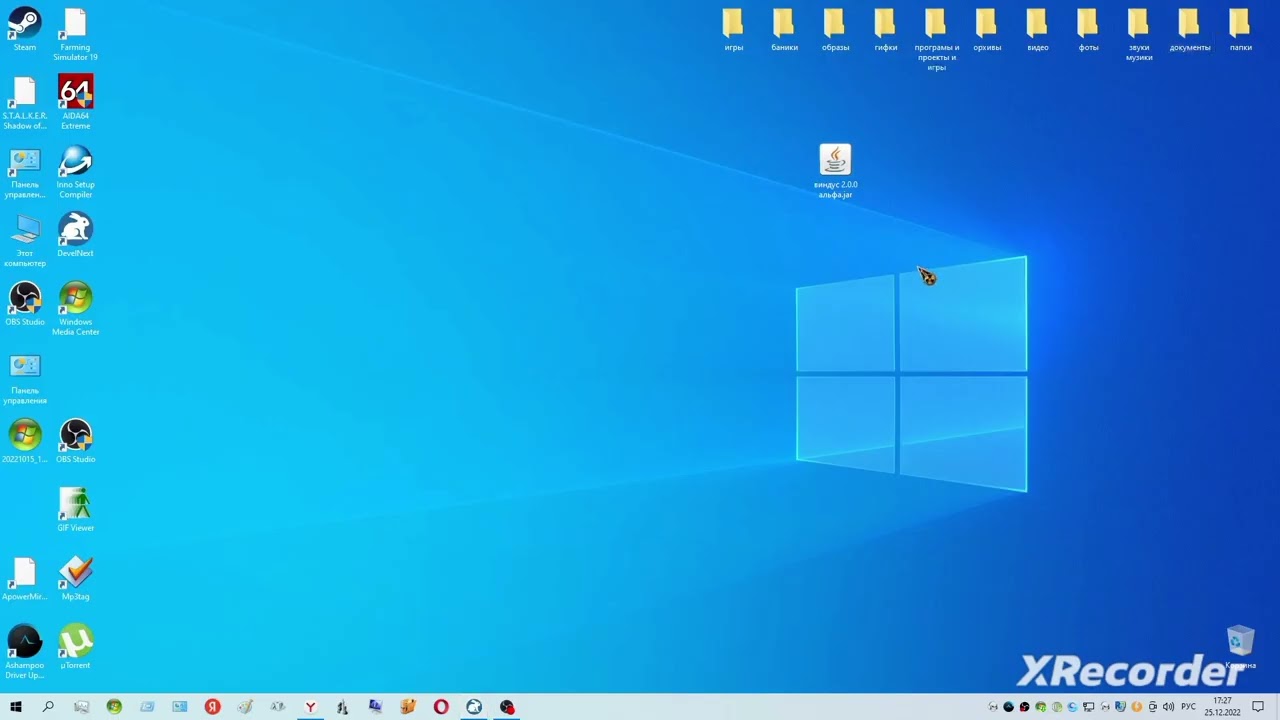Launch µTorrent desktop shortcut
Image resolution: width=1280 pixels, height=720 pixels.
(76, 647)
